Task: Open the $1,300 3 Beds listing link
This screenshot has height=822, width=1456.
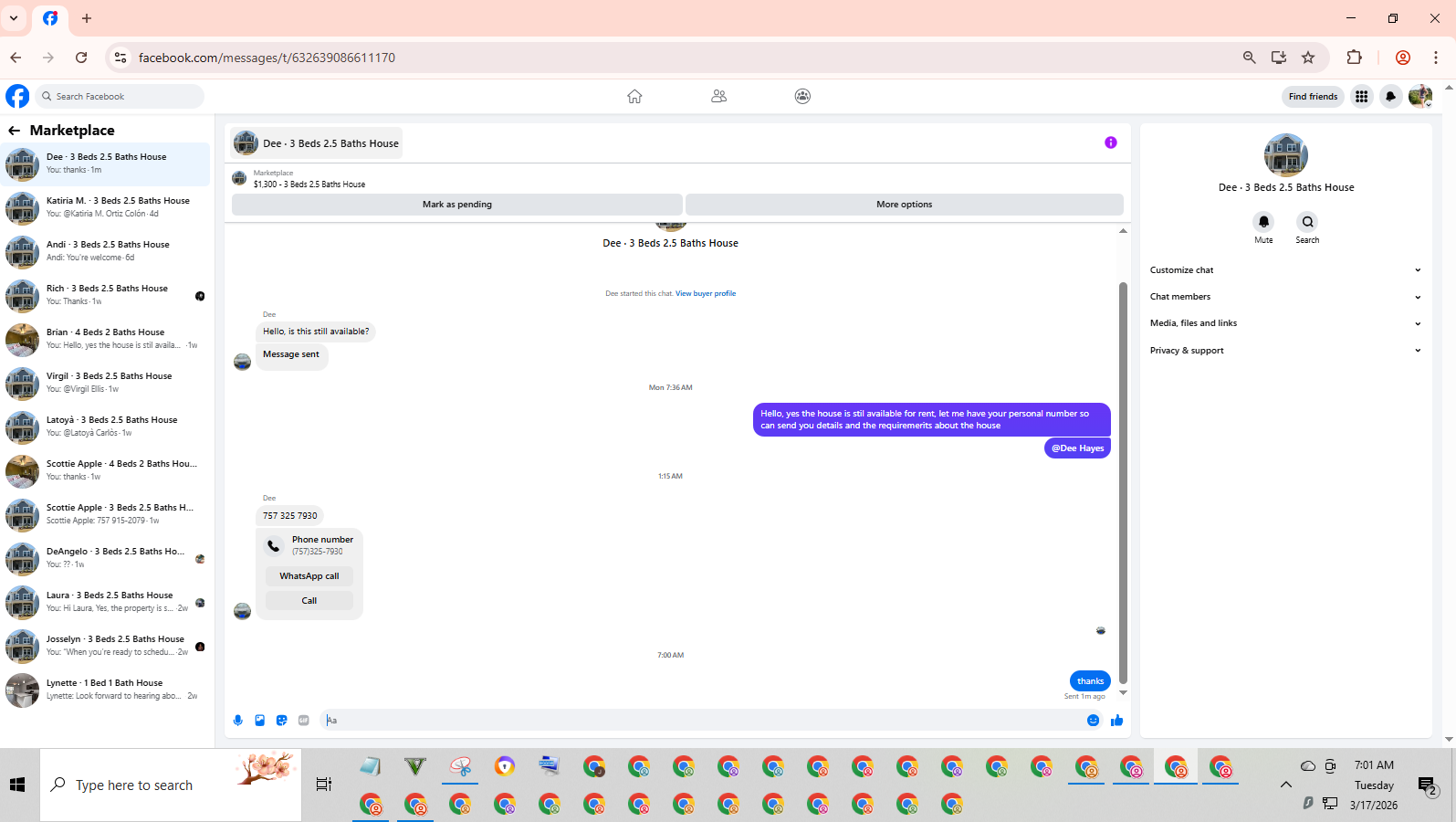Action: tap(309, 184)
